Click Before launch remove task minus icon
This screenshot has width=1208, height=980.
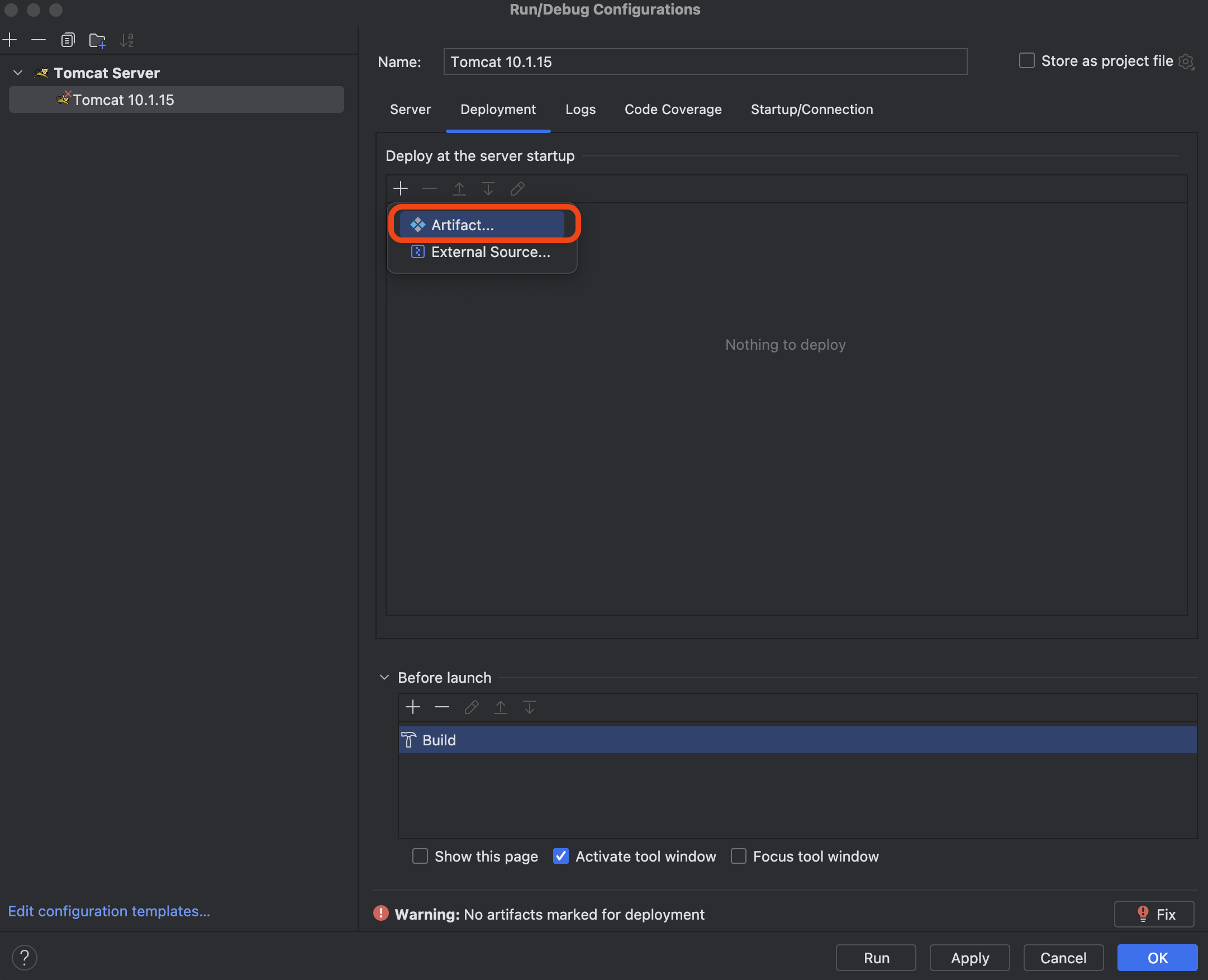click(442, 707)
